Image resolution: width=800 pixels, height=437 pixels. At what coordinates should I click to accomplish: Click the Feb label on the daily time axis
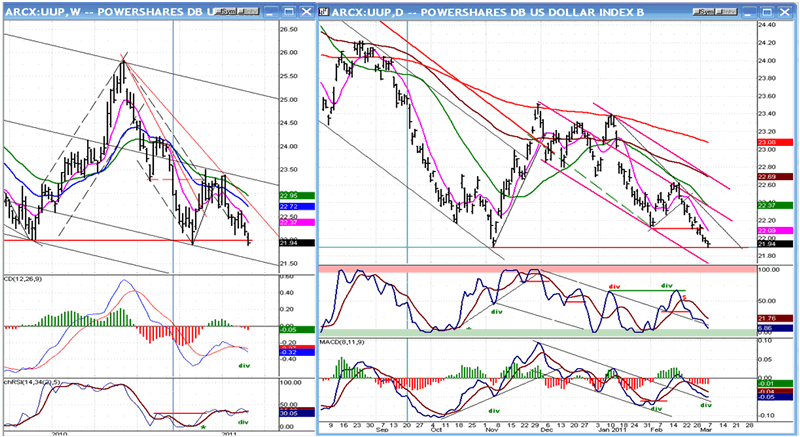pyautogui.click(x=656, y=430)
